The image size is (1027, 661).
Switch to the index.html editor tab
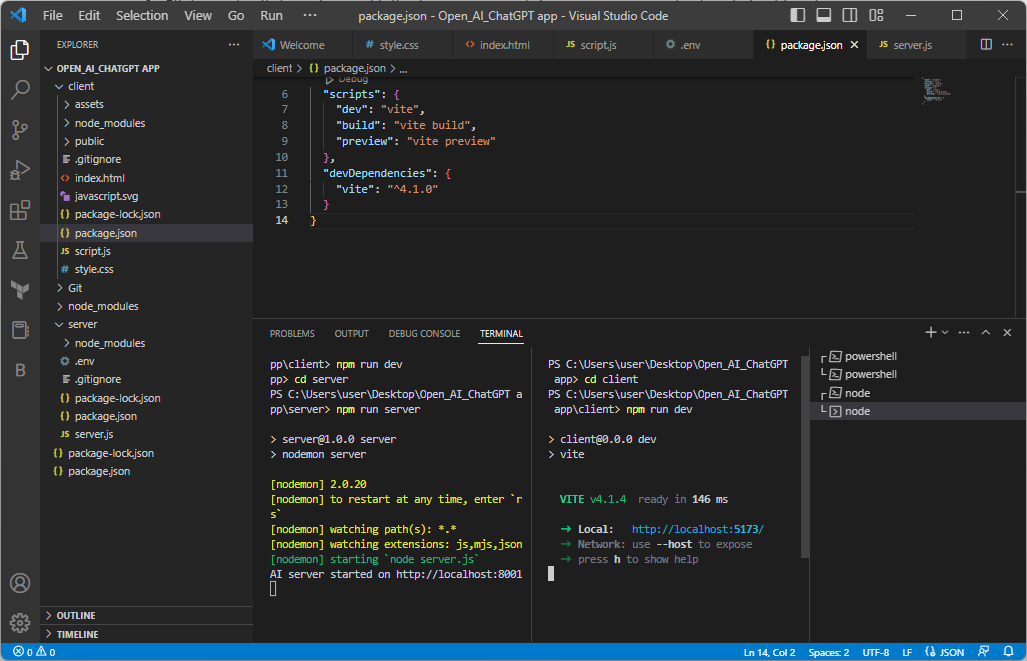[x=503, y=45]
